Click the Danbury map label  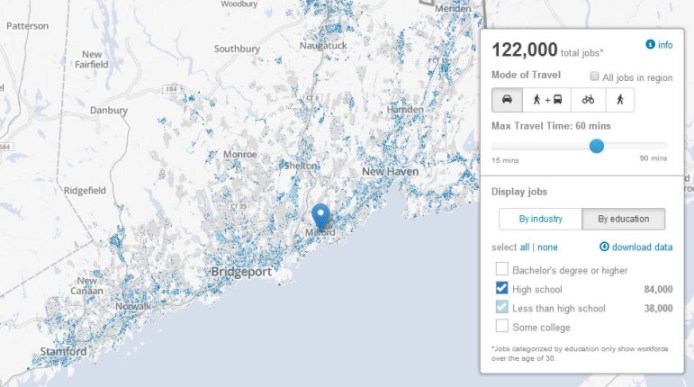click(109, 110)
